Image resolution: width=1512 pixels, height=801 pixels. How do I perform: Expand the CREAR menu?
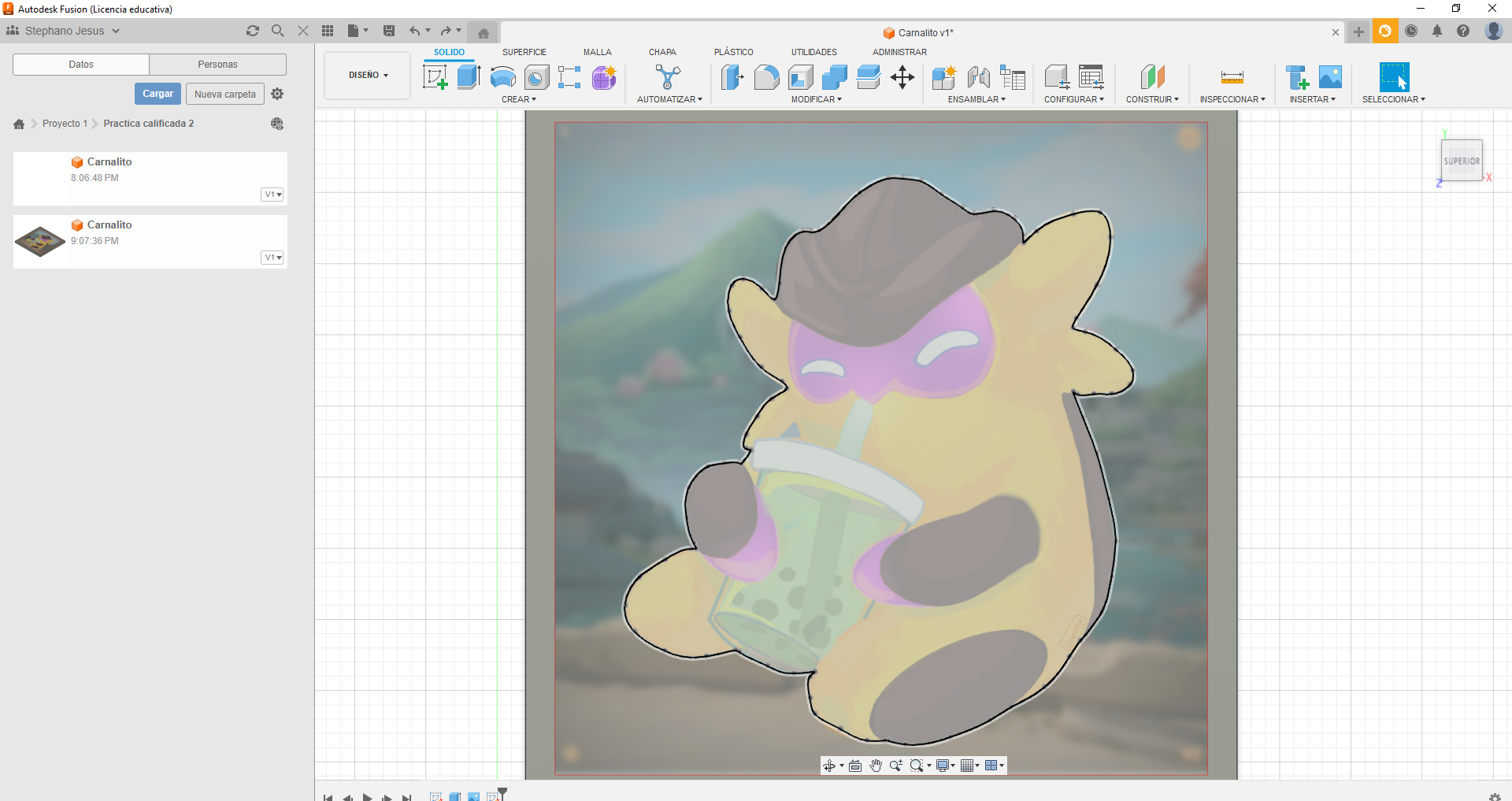[519, 99]
